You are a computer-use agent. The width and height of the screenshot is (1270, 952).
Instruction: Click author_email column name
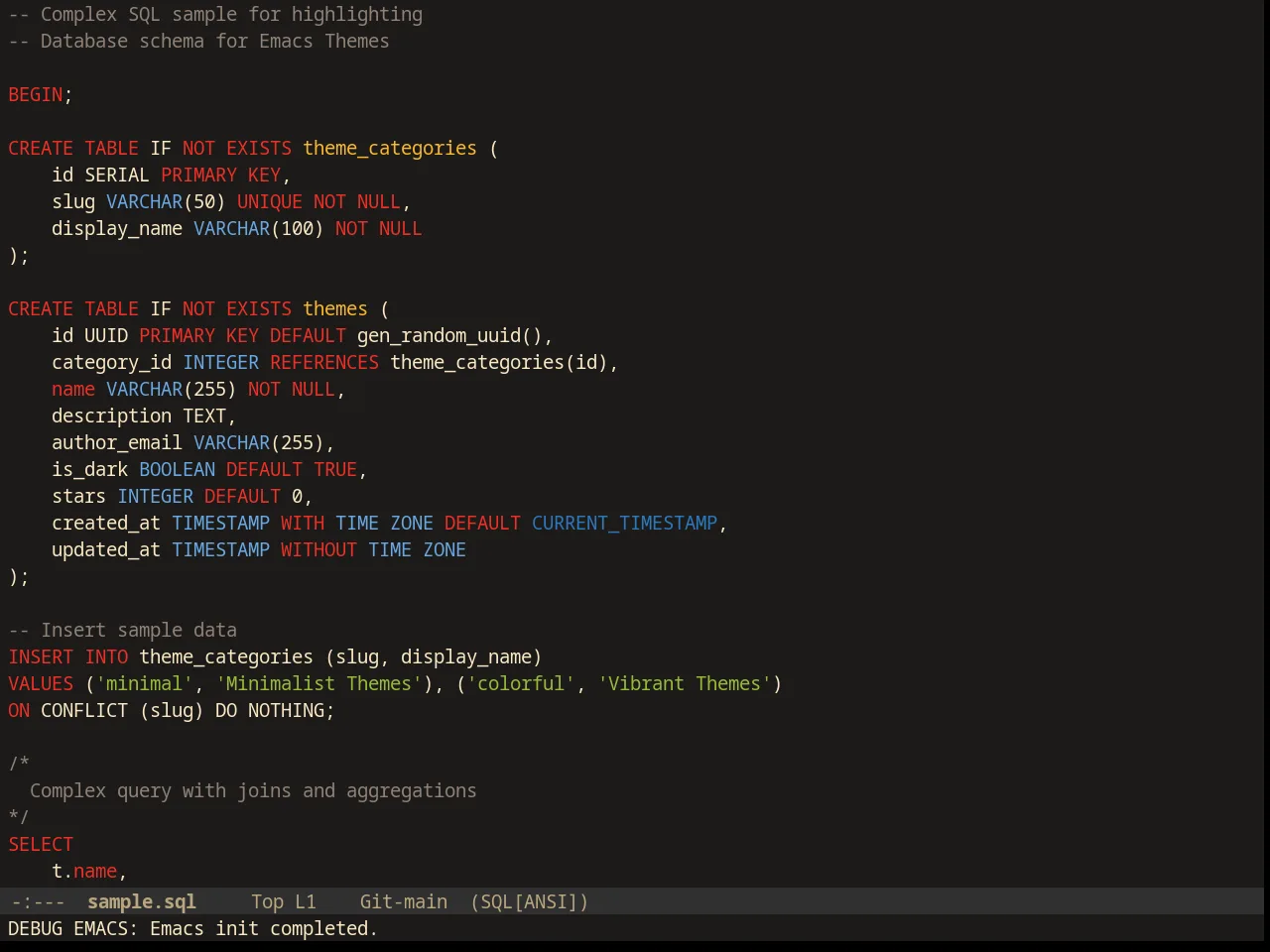tap(117, 442)
